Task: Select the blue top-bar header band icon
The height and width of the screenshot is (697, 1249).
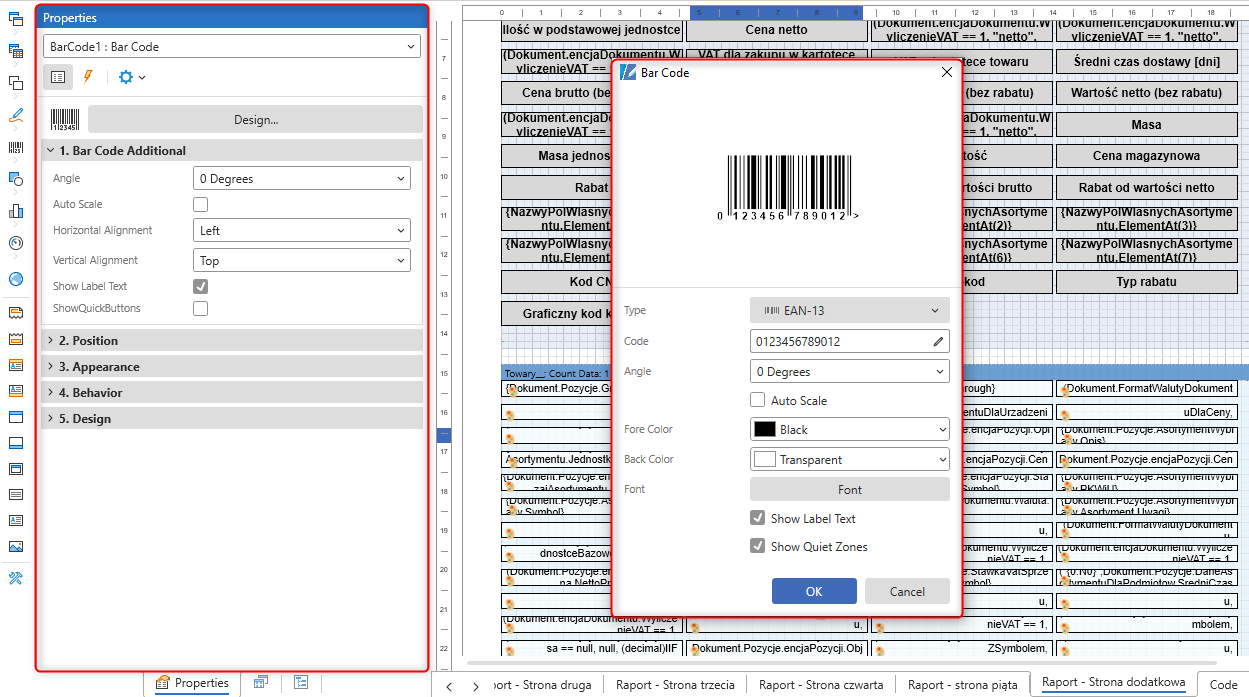Action: [x=16, y=417]
